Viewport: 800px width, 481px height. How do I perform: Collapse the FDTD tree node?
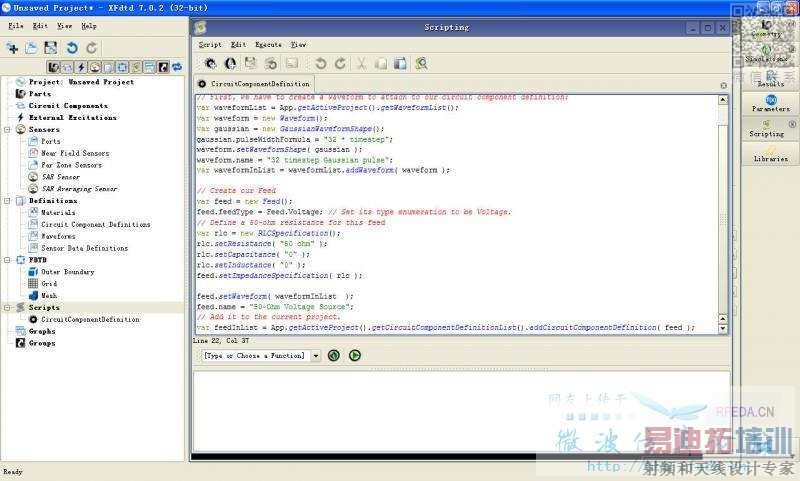[7, 260]
